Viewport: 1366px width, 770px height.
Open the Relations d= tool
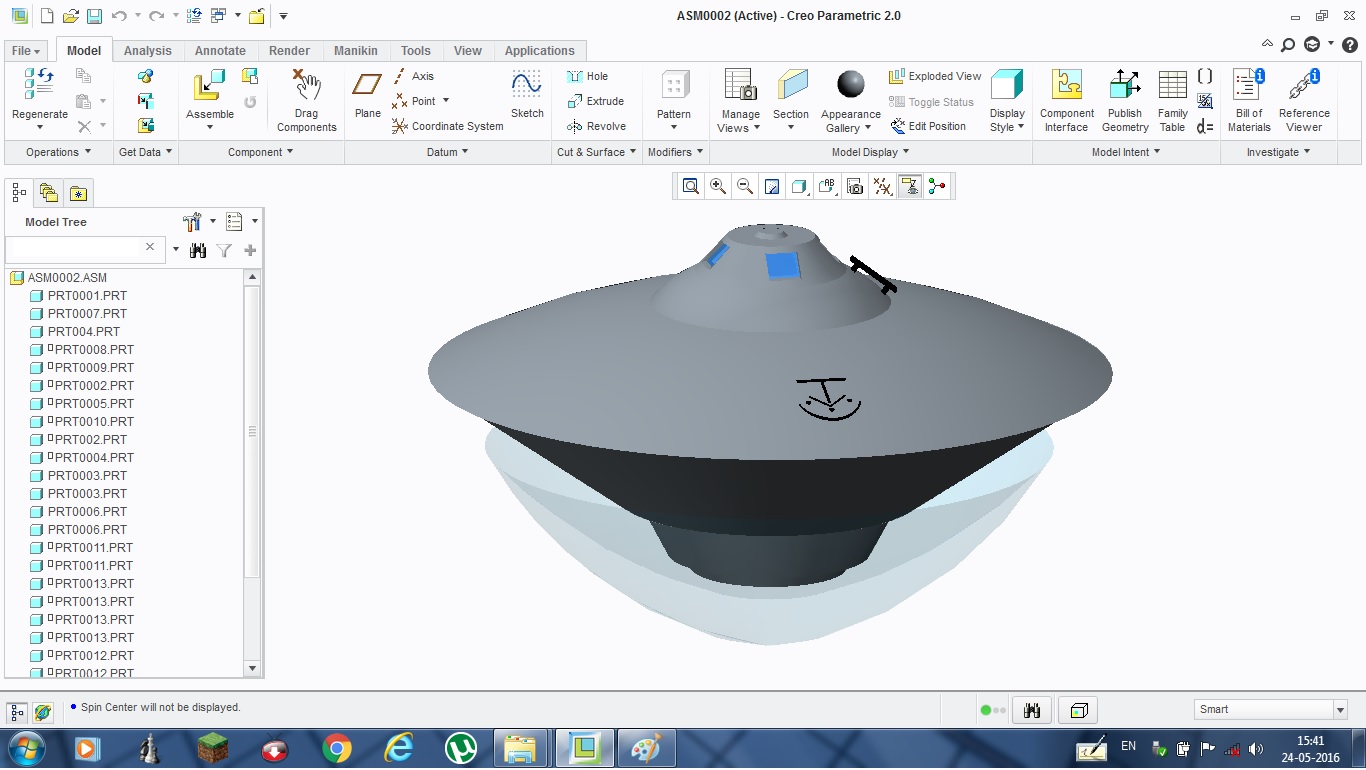1205,126
